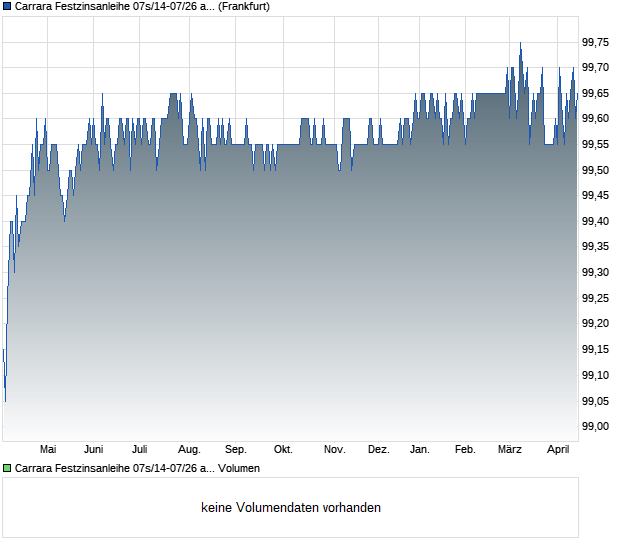Click the Aug. month marker

(189, 450)
